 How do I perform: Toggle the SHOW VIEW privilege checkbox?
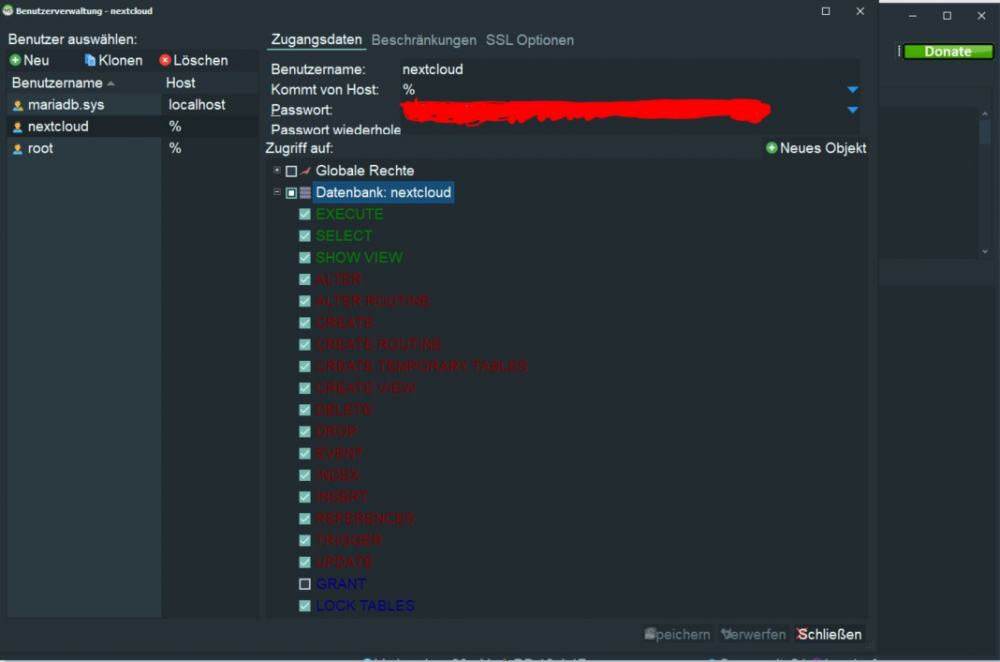pyautogui.click(x=305, y=258)
